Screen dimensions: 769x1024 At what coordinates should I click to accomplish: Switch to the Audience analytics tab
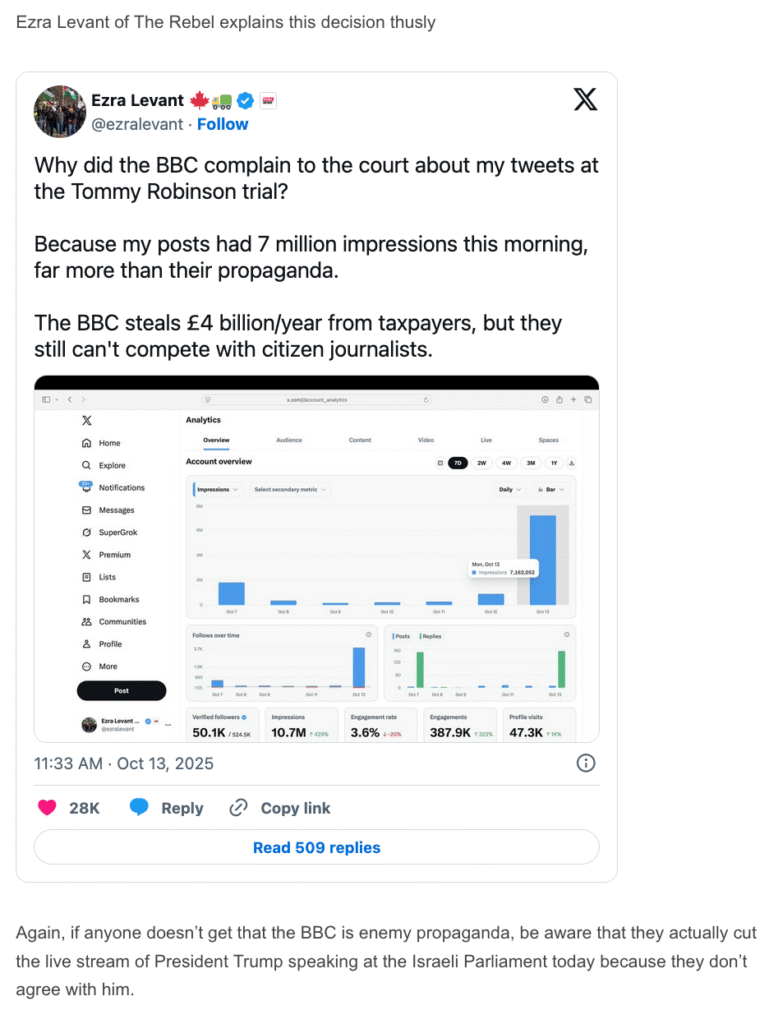point(289,440)
